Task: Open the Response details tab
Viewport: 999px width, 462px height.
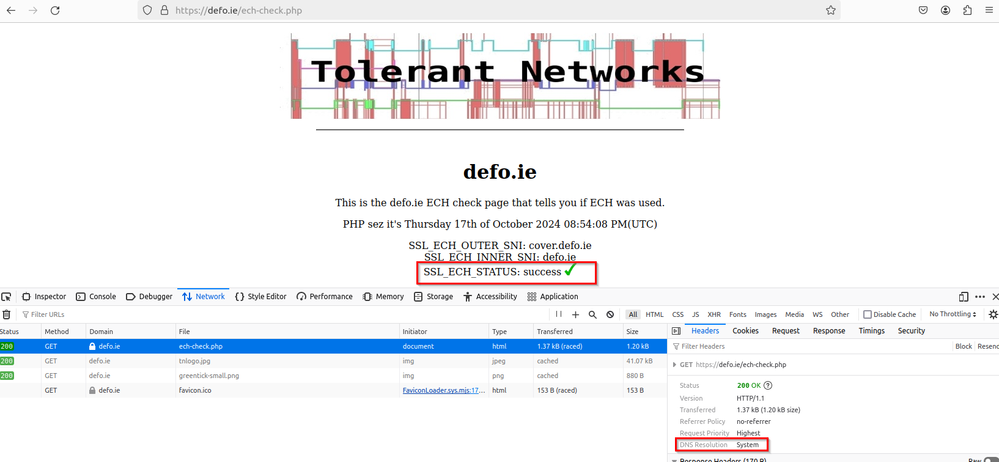Action: click(829, 331)
